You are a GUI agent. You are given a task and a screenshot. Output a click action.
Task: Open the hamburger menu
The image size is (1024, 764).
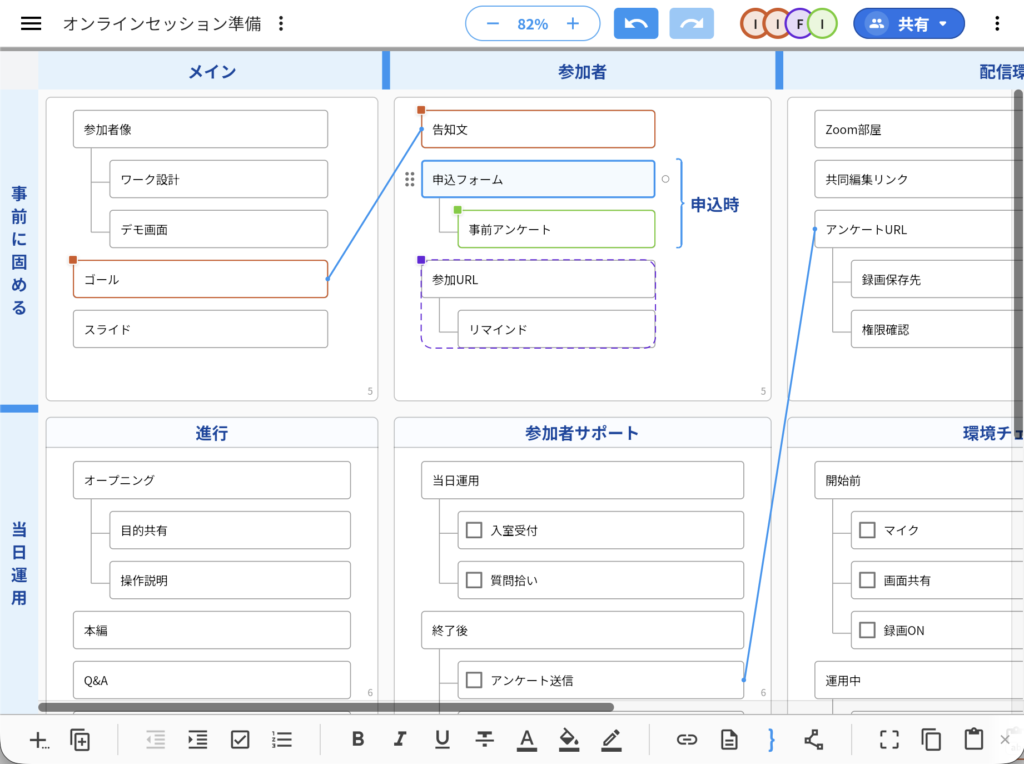click(31, 22)
